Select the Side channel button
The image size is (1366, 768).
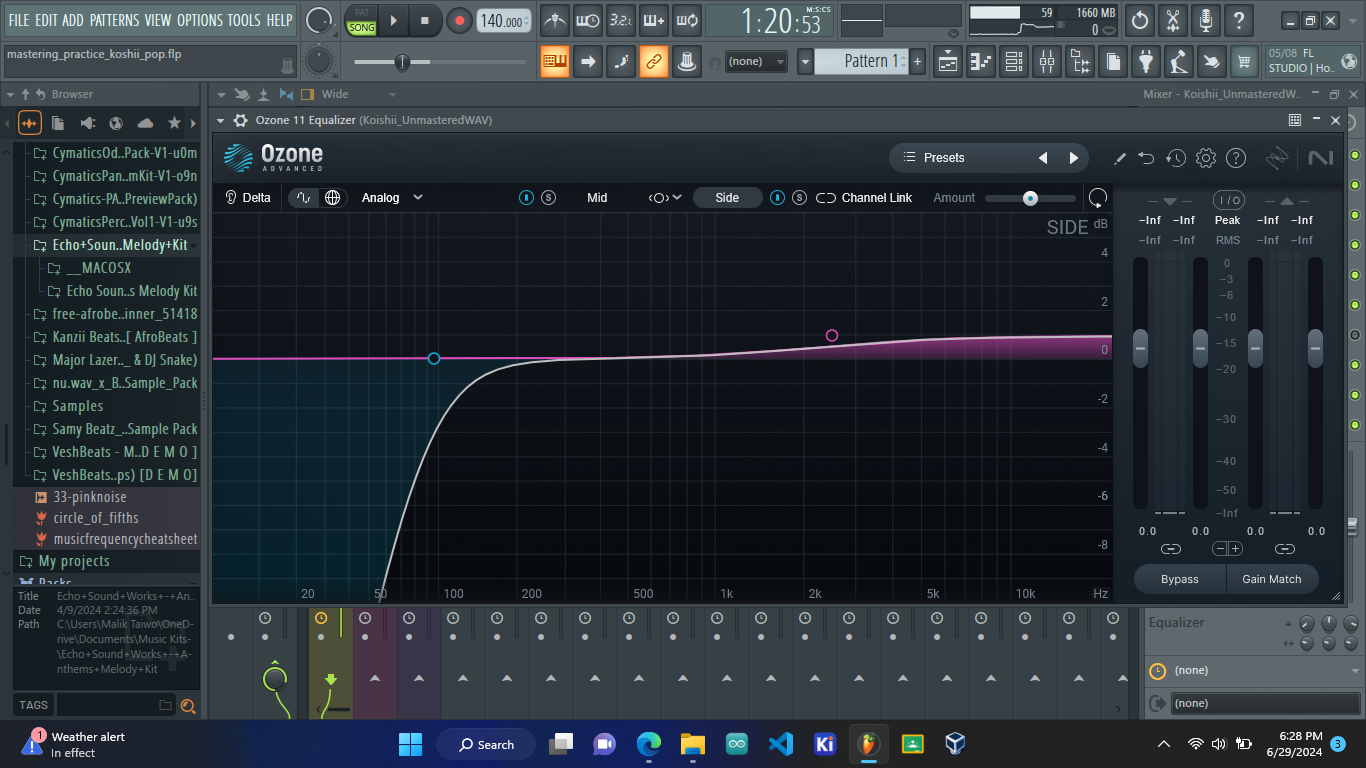[x=727, y=198]
